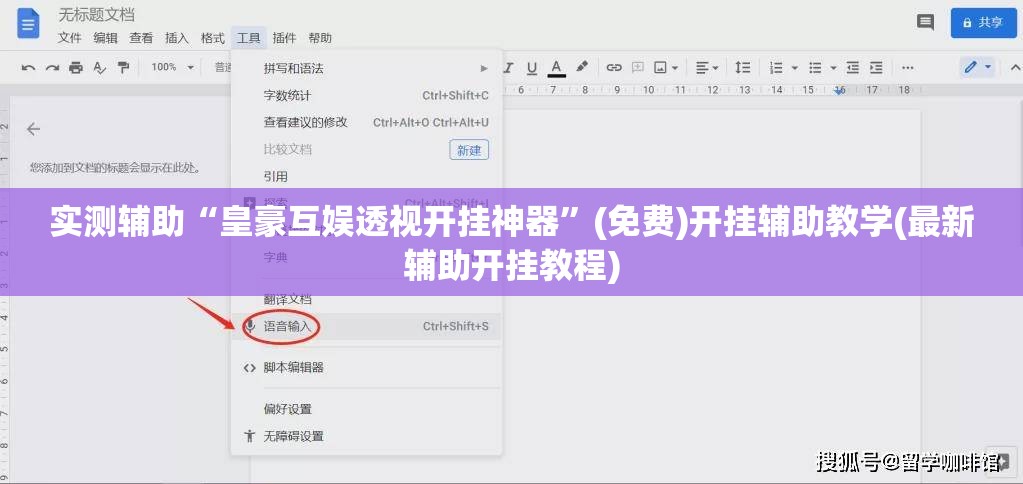Click the insert image icon
Screen dimensions: 1023x484
(x=661, y=67)
